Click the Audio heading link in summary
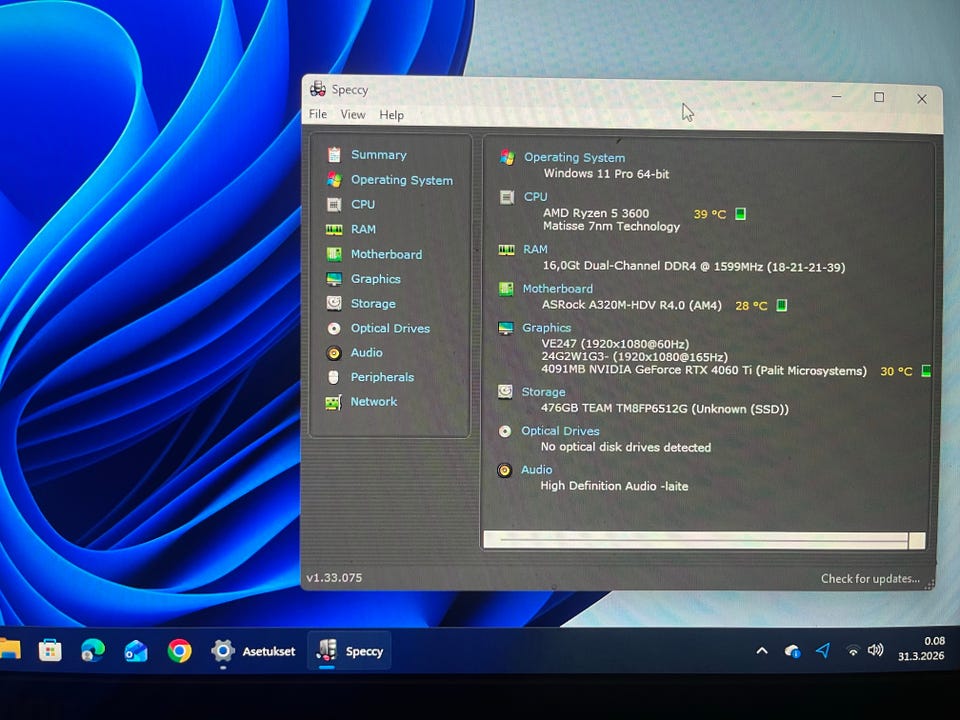 point(536,470)
